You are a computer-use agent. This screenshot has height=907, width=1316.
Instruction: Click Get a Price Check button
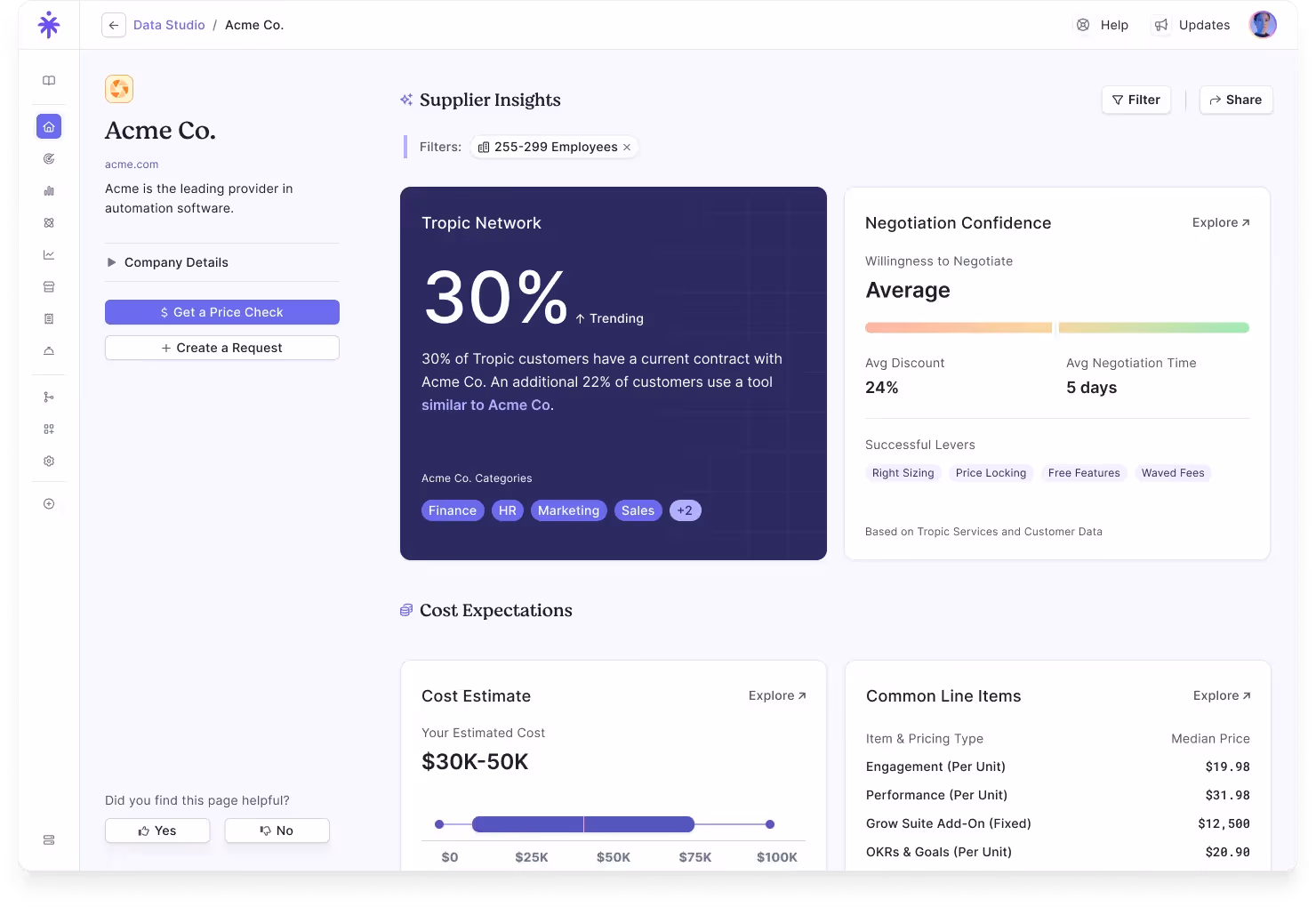point(222,312)
